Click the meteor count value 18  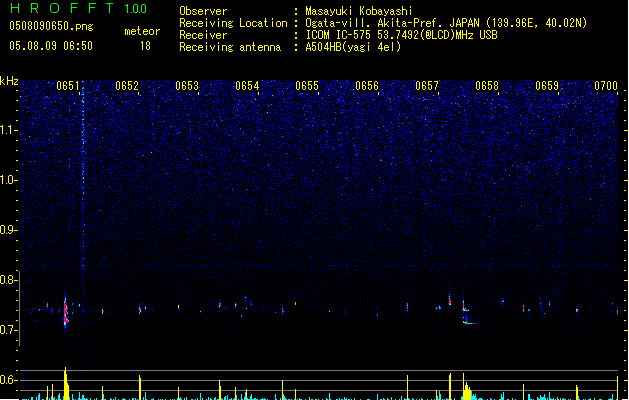coord(145,46)
